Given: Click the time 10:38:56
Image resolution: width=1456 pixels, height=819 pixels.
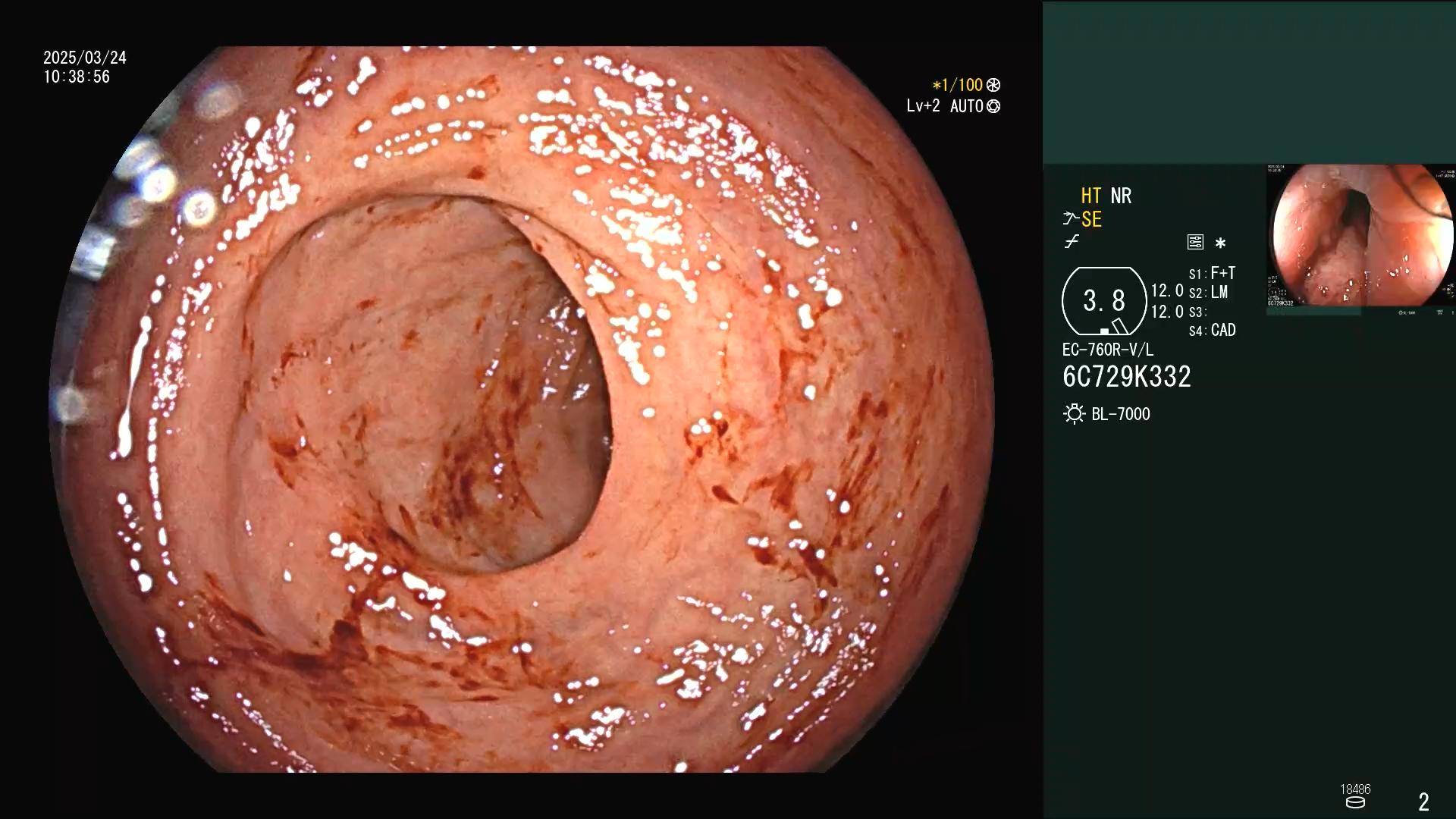Looking at the screenshot, I should [x=77, y=77].
